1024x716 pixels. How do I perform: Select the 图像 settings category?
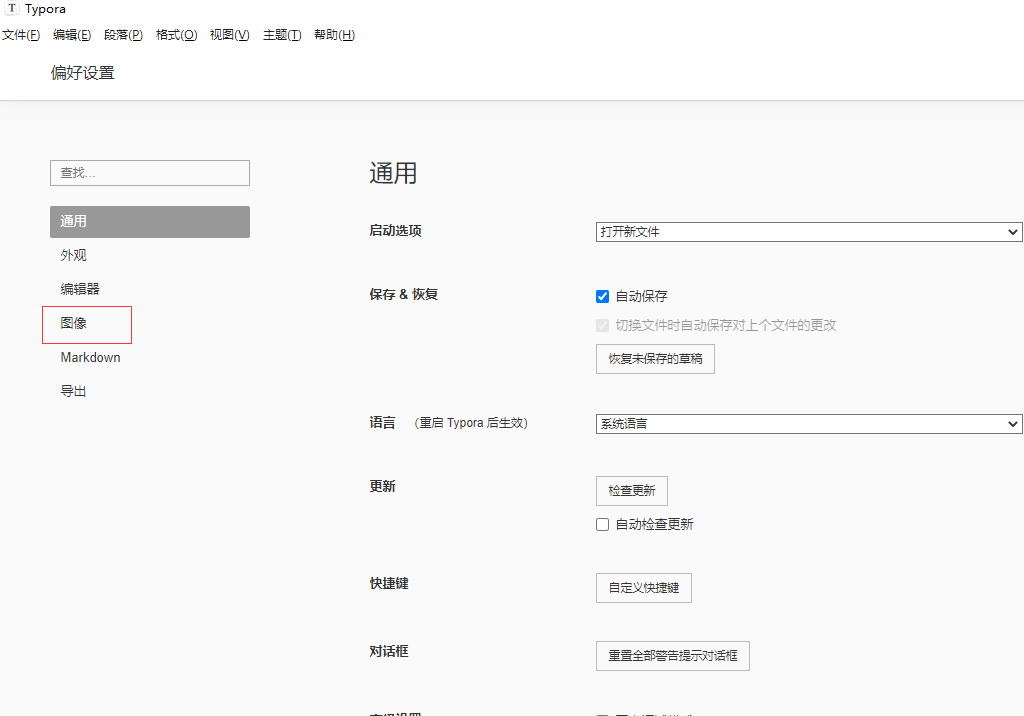pos(73,323)
